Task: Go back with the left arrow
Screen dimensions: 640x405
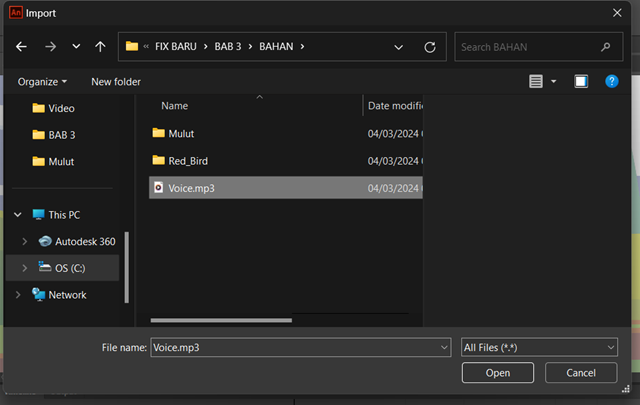Action: (21, 47)
